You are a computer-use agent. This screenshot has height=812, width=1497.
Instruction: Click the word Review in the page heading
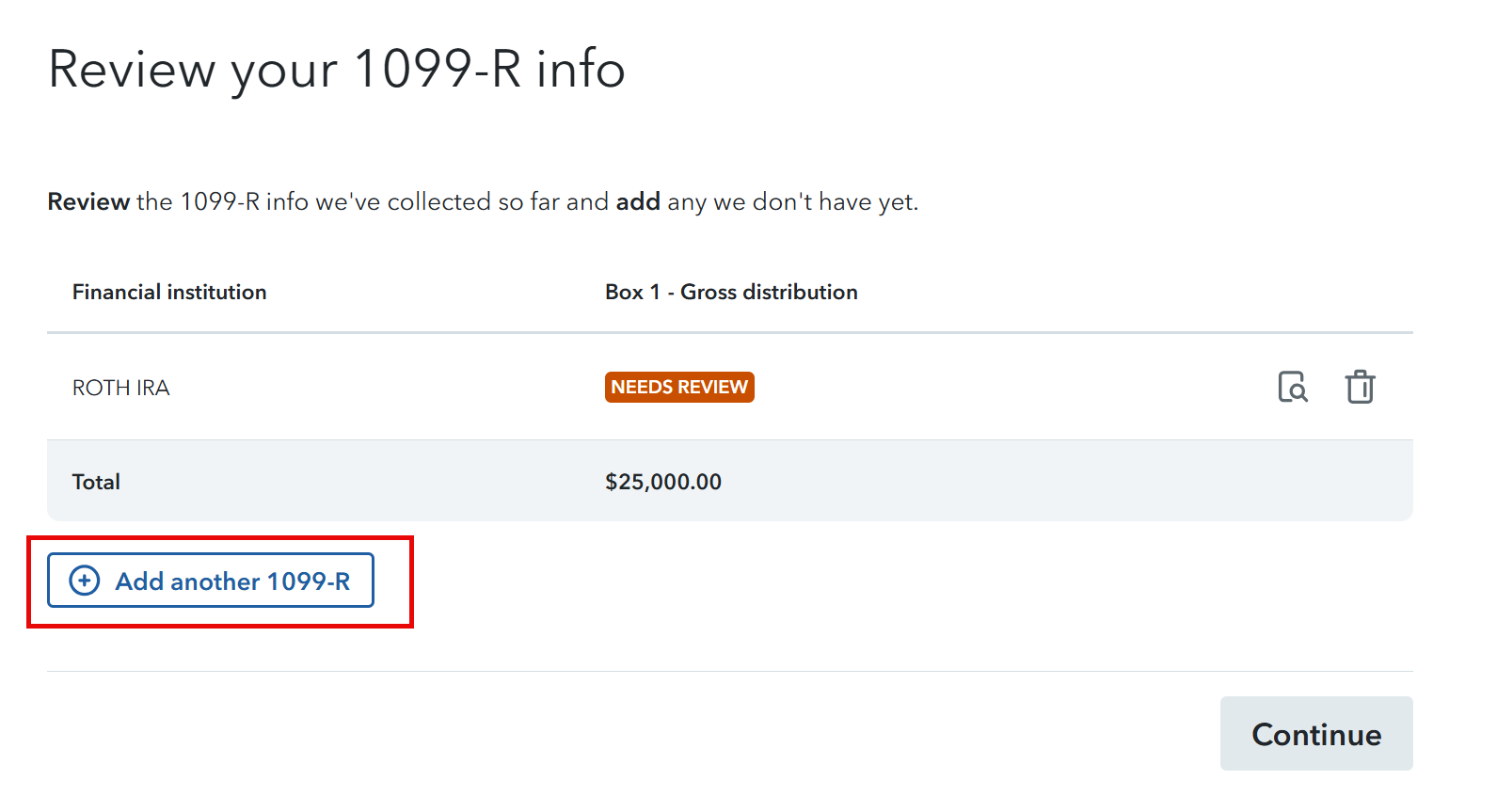(x=132, y=70)
